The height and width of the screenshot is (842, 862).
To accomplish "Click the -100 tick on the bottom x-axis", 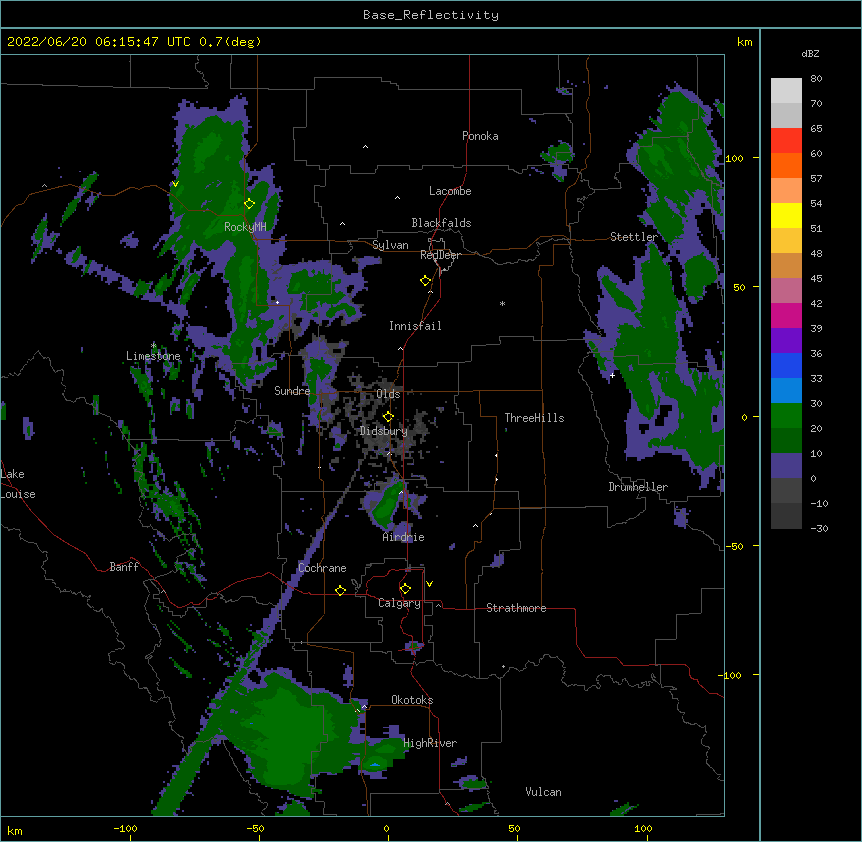I will pyautogui.click(x=125, y=828).
